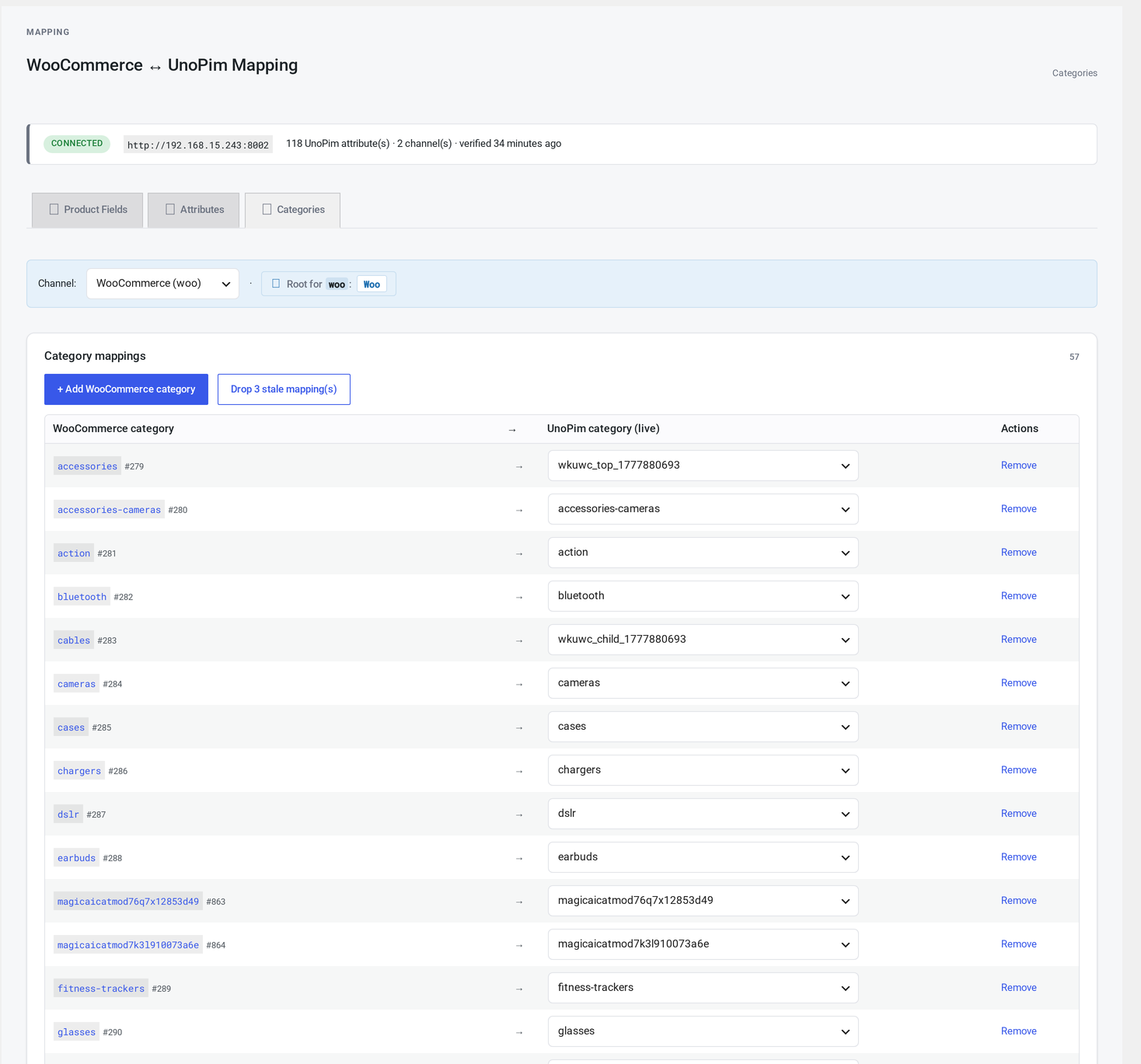This screenshot has width=1141, height=1064.
Task: Remove the glasses mapping
Action: pos(1018,1031)
